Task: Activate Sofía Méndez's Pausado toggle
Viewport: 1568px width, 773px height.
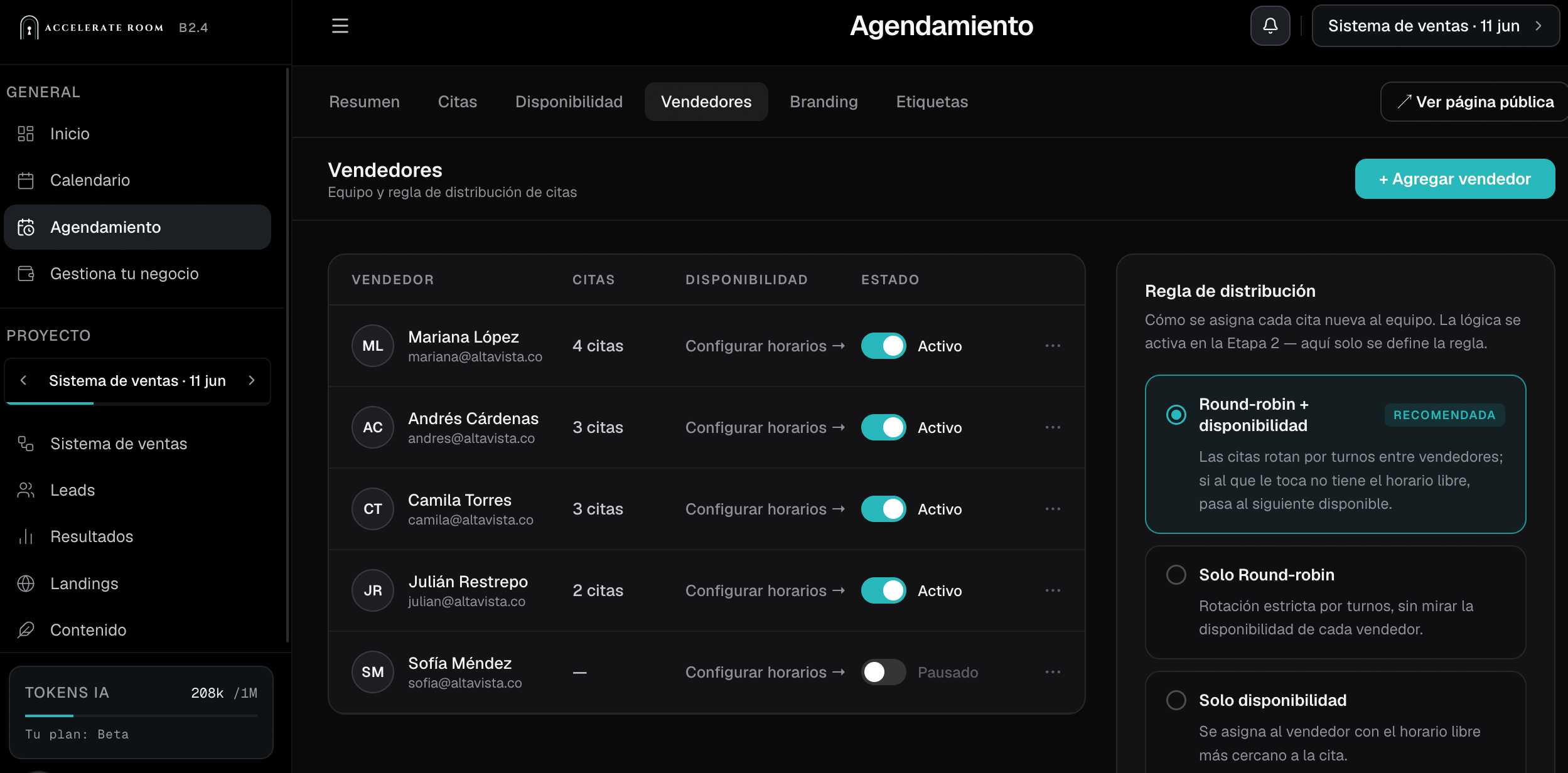Action: pos(883,672)
